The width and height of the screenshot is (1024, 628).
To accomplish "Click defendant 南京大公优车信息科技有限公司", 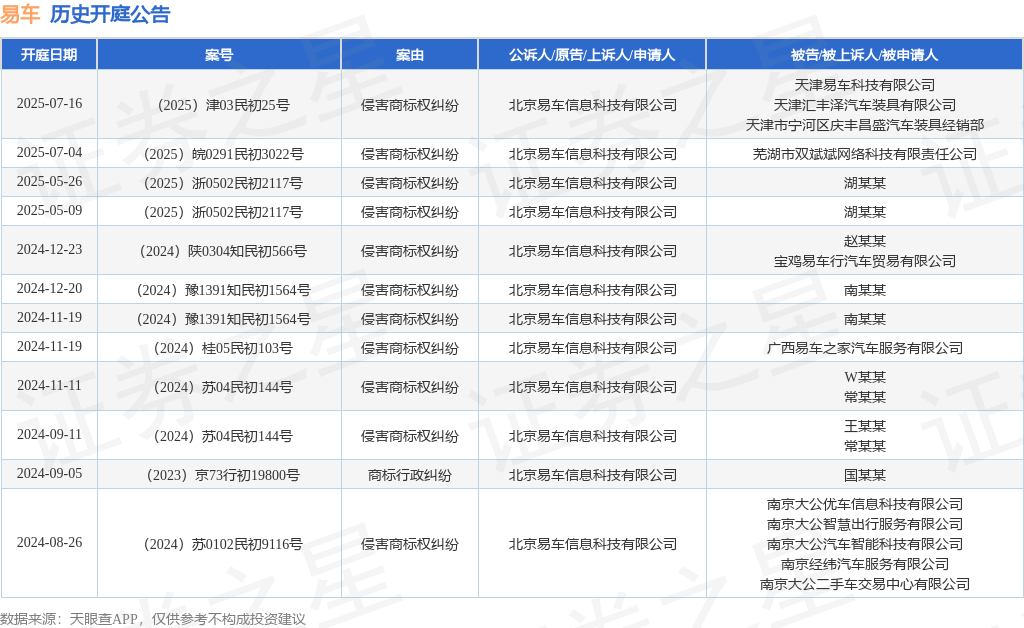I will (865, 504).
